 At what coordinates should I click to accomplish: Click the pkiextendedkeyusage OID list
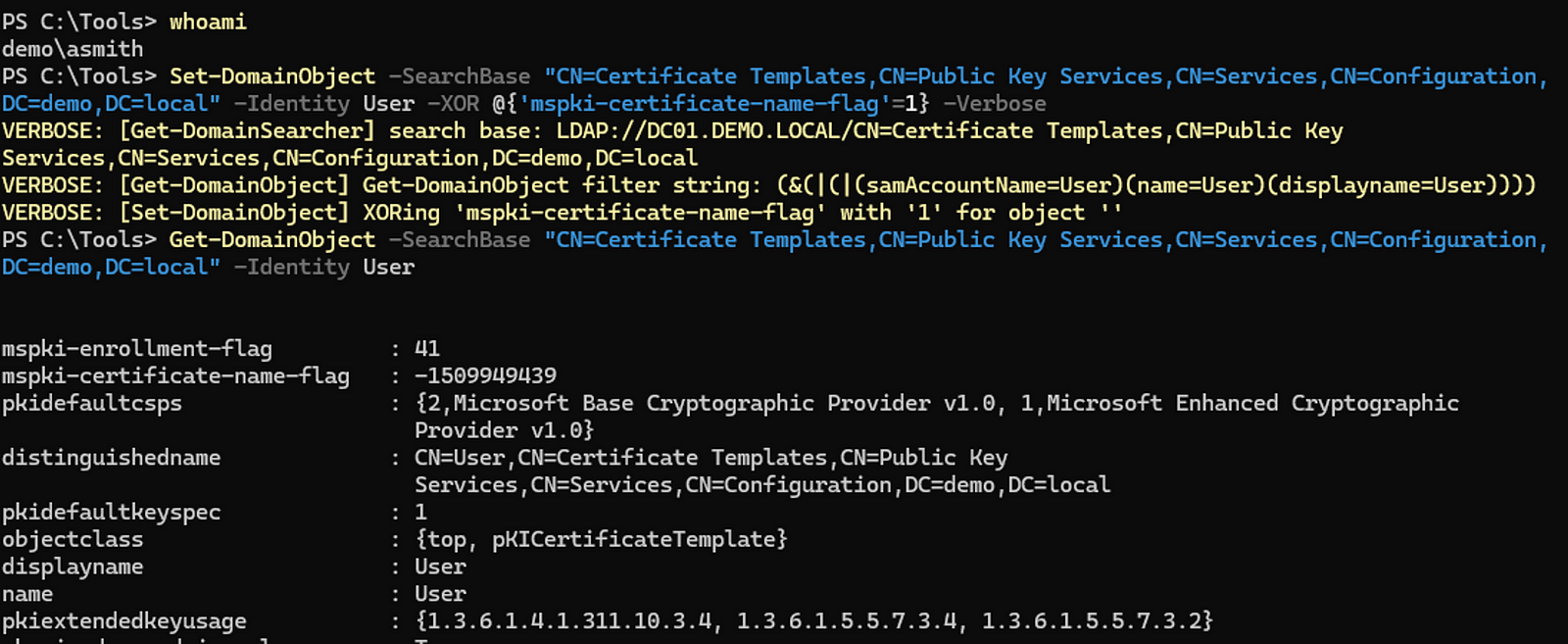[813, 620]
